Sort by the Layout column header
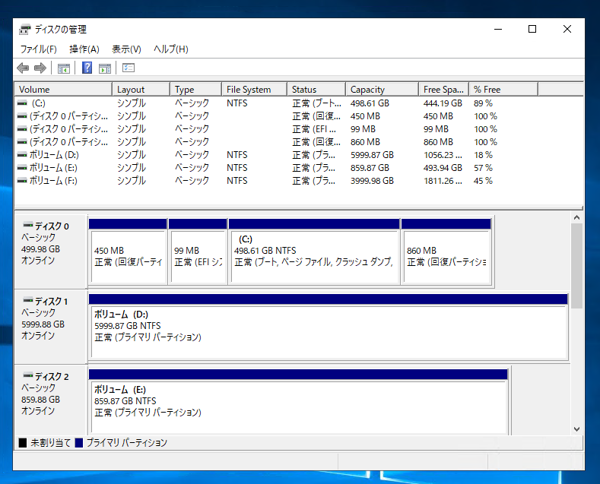The image size is (600, 484). [x=141, y=90]
